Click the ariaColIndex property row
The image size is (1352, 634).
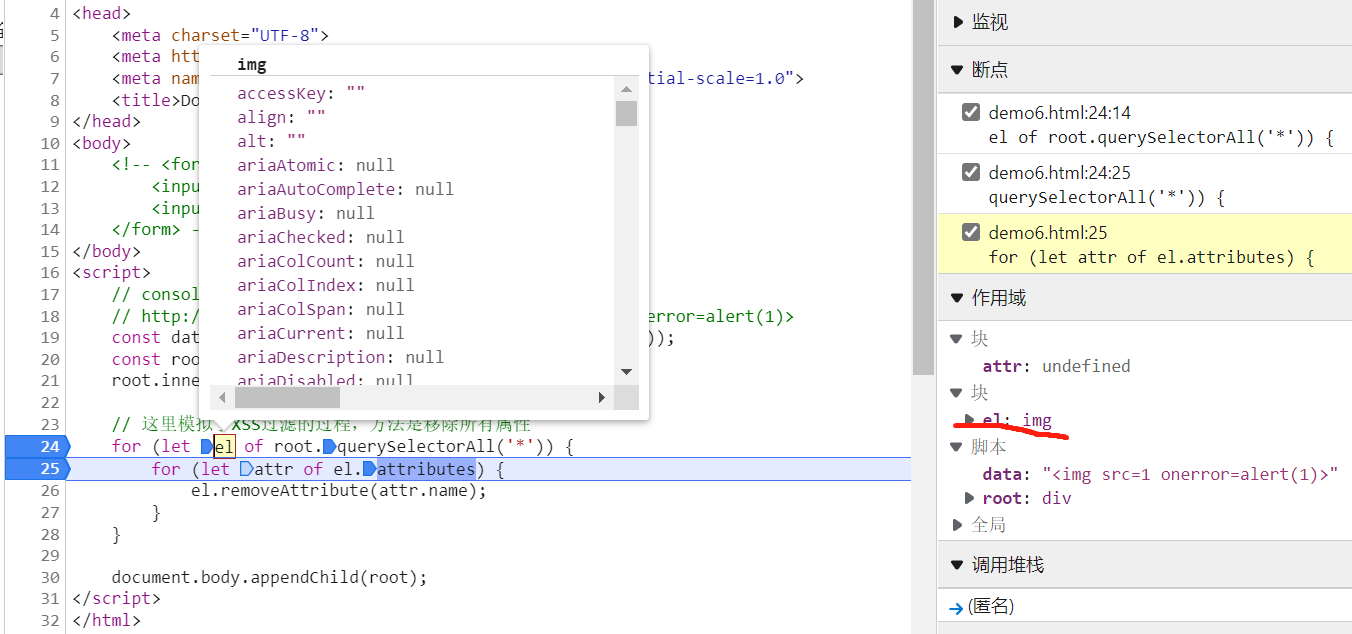pyautogui.click(x=326, y=285)
